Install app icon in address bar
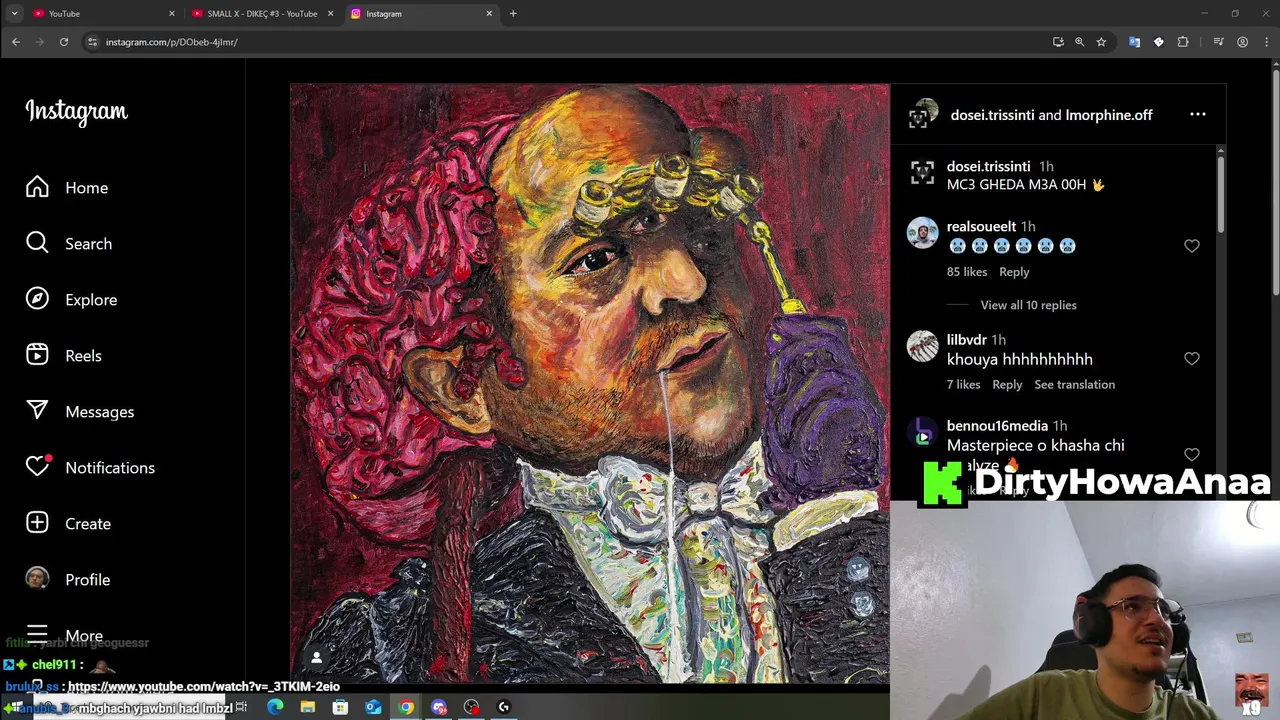Screen dimensions: 1280x720 [1058, 42]
